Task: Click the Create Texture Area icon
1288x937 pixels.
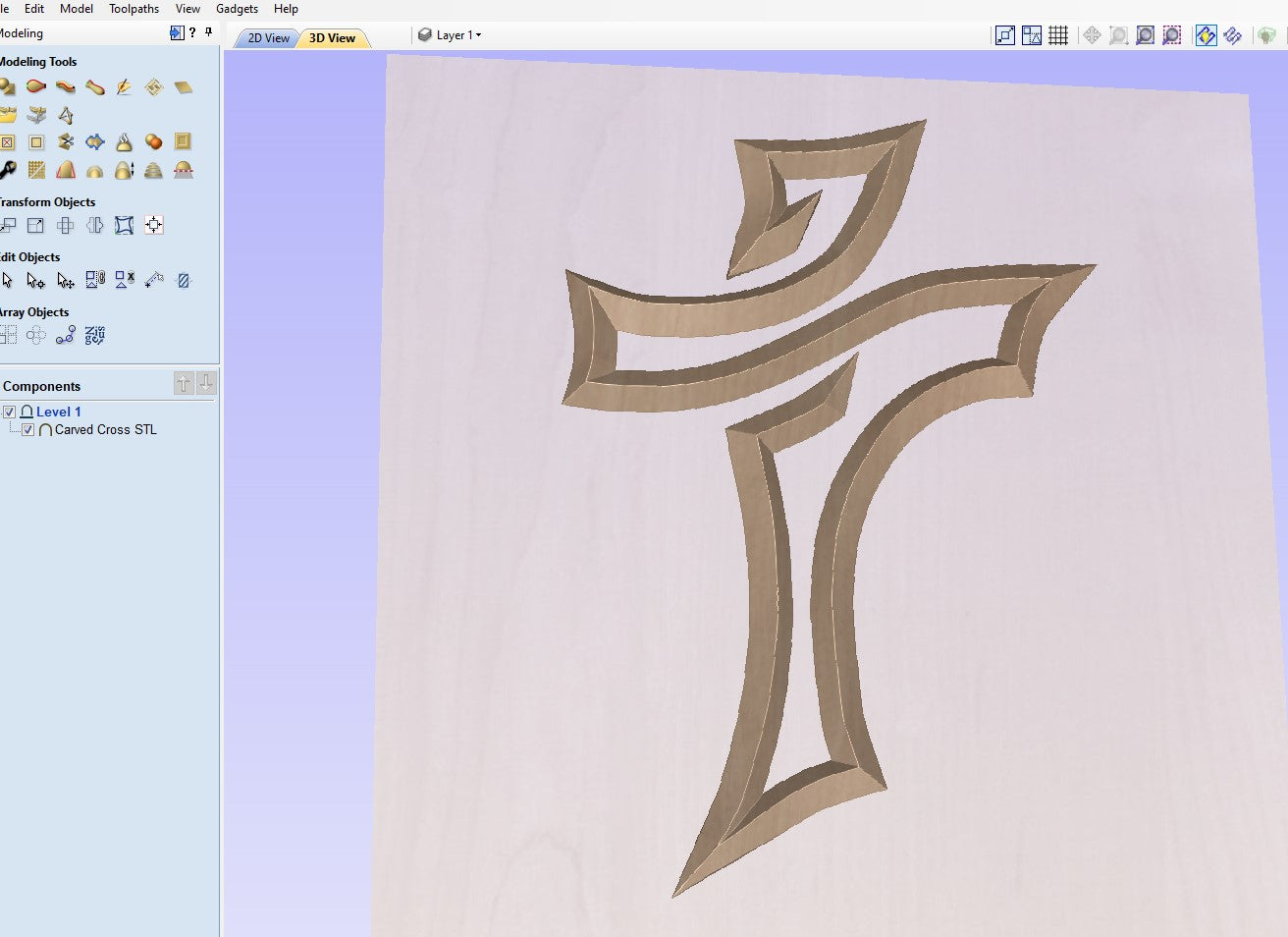Action: [x=36, y=170]
